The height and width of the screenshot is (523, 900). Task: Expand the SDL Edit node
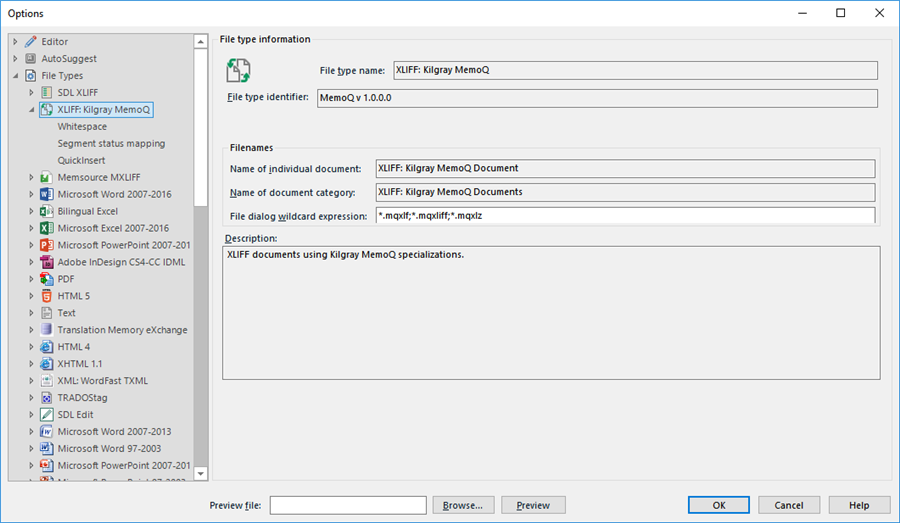click(x=32, y=414)
